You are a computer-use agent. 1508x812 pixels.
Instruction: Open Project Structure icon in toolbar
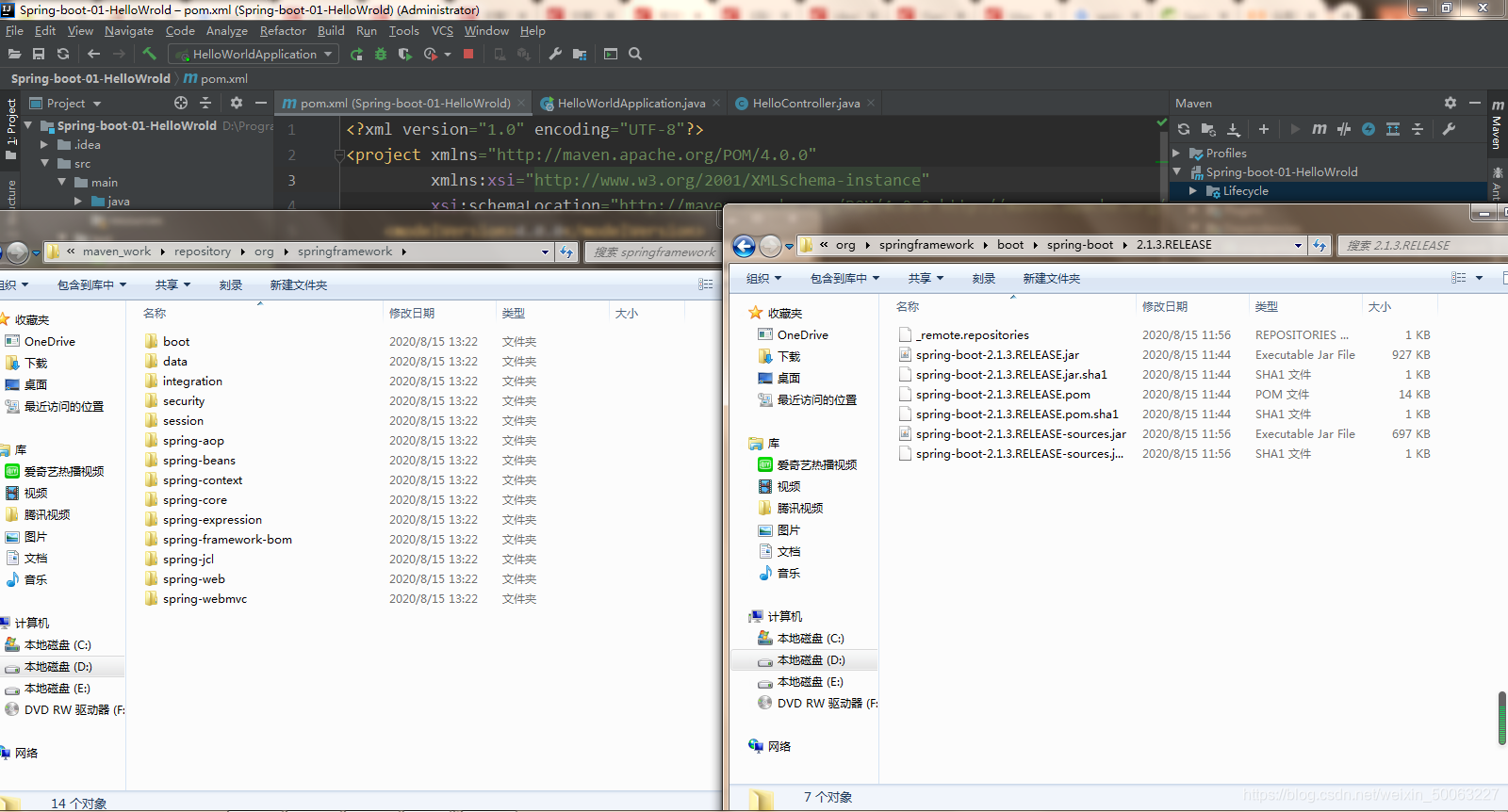(x=579, y=55)
